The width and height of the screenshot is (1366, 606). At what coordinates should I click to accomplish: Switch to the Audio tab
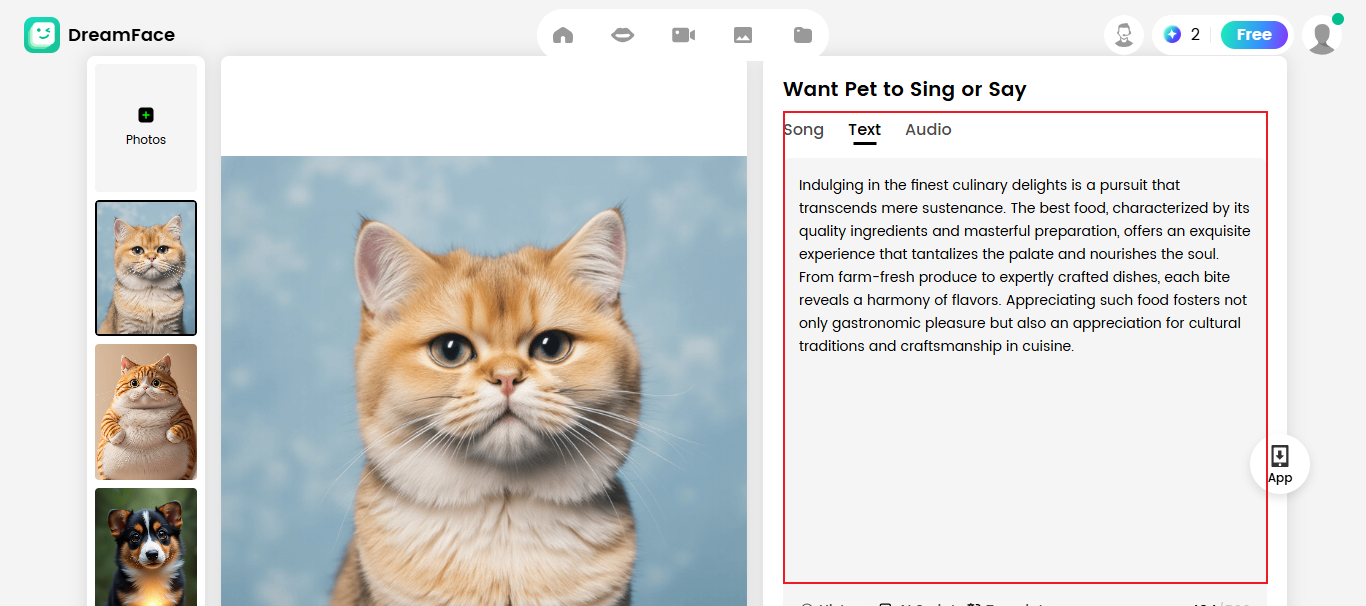pyautogui.click(x=928, y=130)
